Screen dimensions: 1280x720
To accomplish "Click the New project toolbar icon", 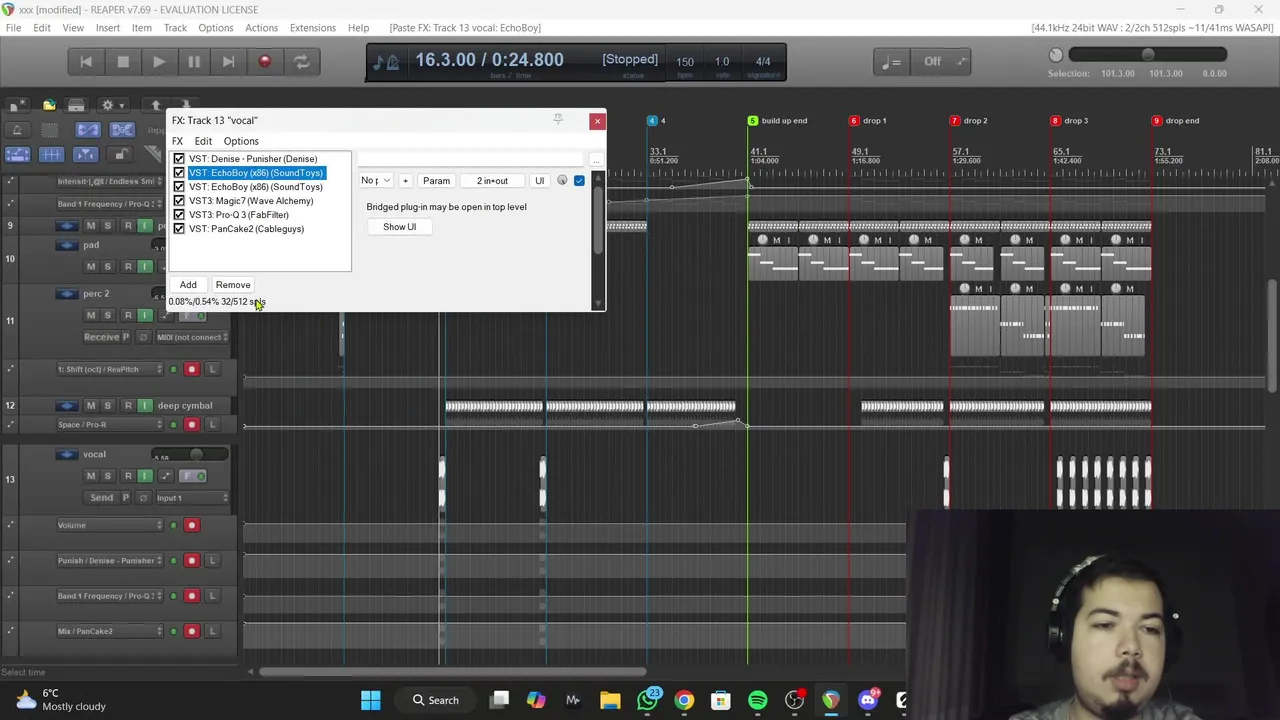I will point(17,105).
